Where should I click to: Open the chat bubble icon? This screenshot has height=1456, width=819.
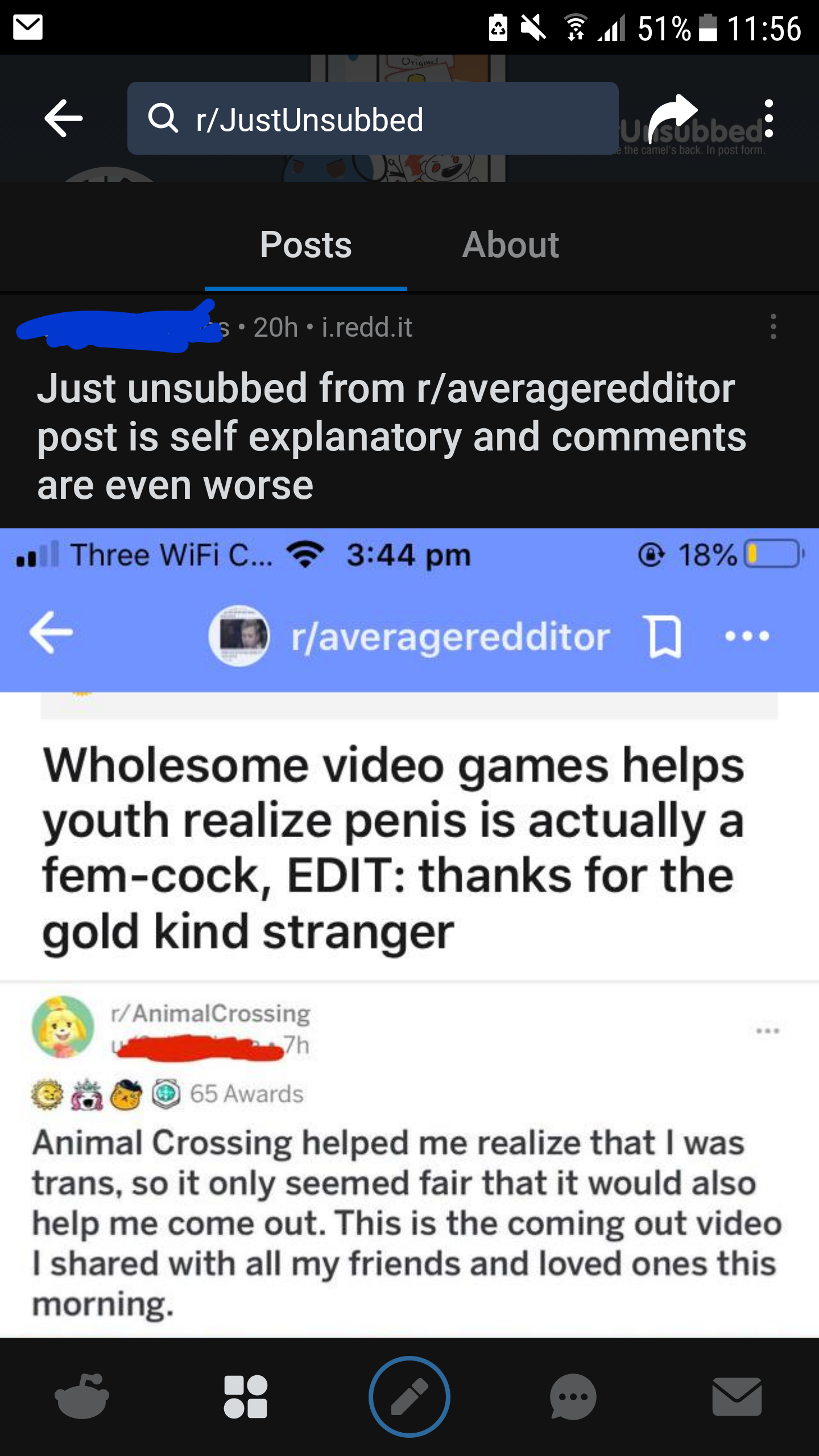573,1396
